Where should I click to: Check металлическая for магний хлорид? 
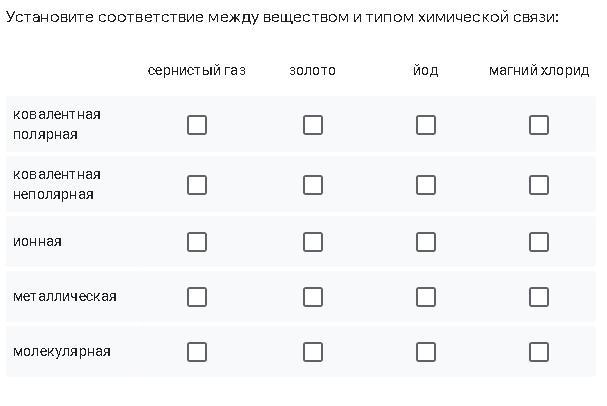point(539,297)
